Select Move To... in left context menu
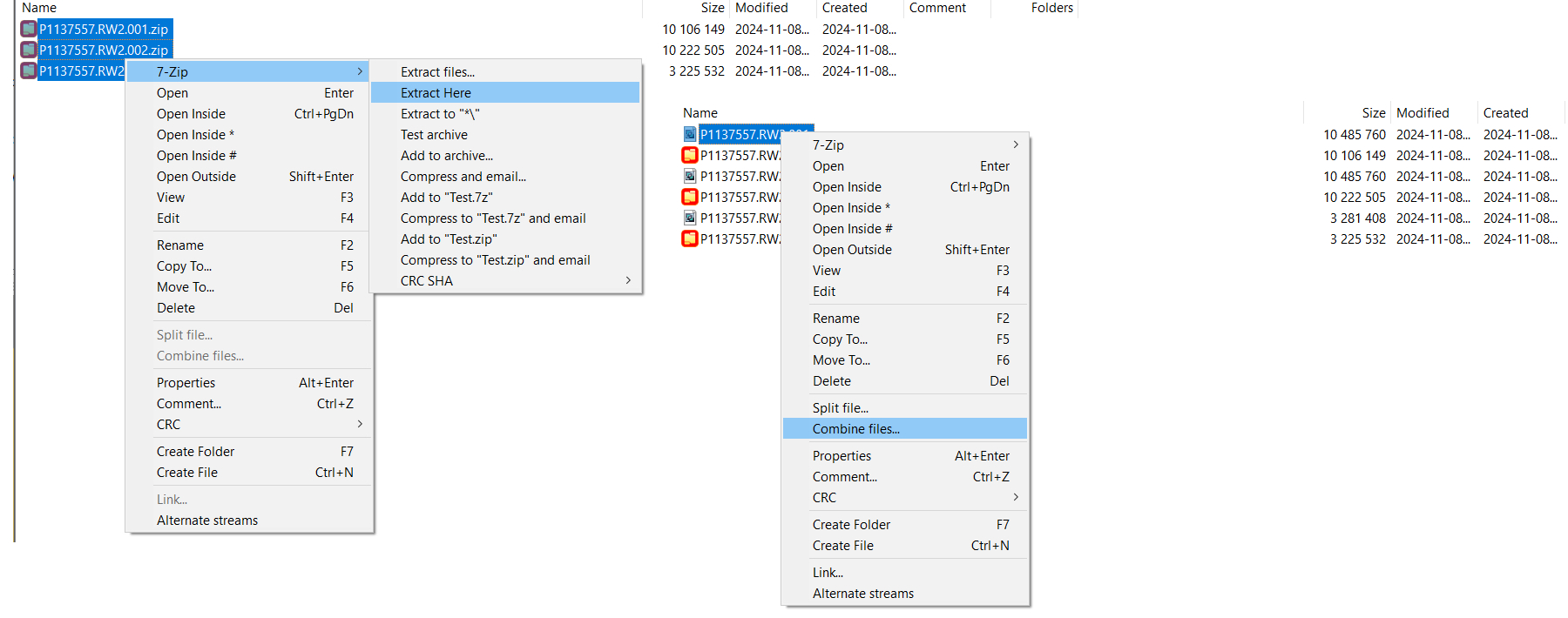 tap(249, 286)
